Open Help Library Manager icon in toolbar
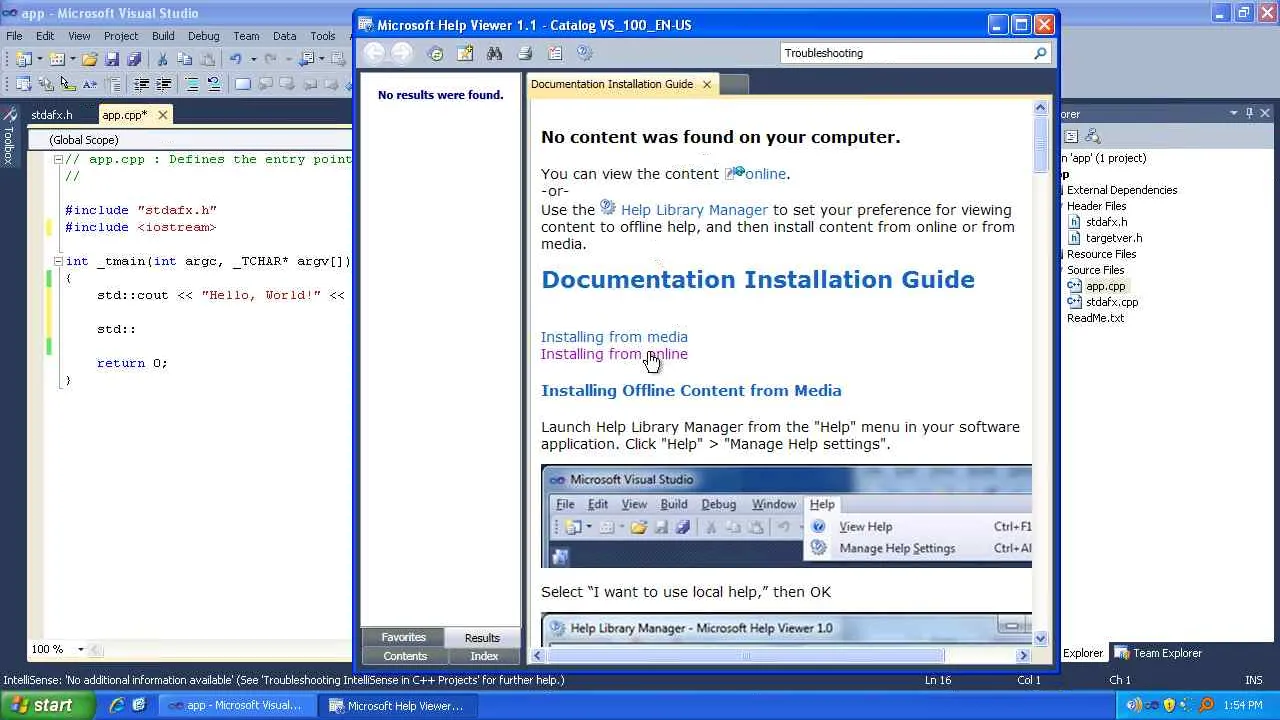Image resolution: width=1280 pixels, height=720 pixels. [x=585, y=54]
